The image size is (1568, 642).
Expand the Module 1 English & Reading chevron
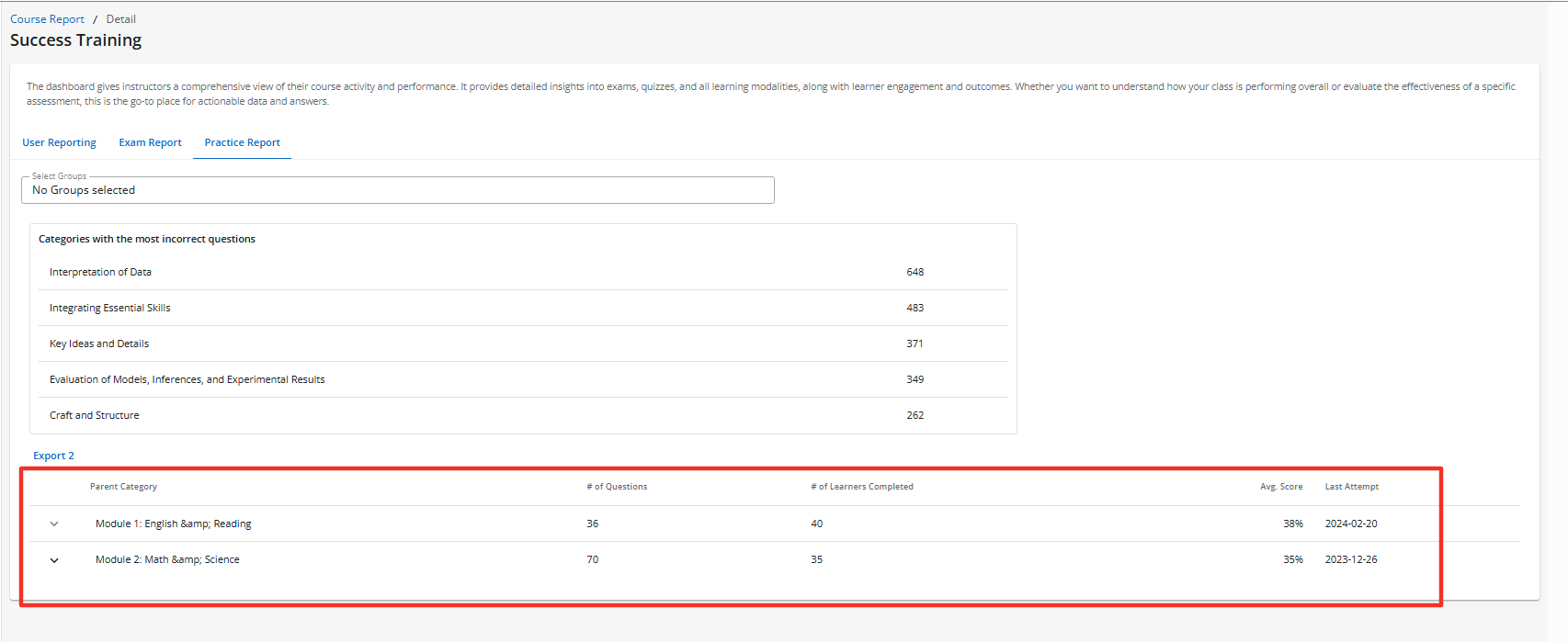54,524
